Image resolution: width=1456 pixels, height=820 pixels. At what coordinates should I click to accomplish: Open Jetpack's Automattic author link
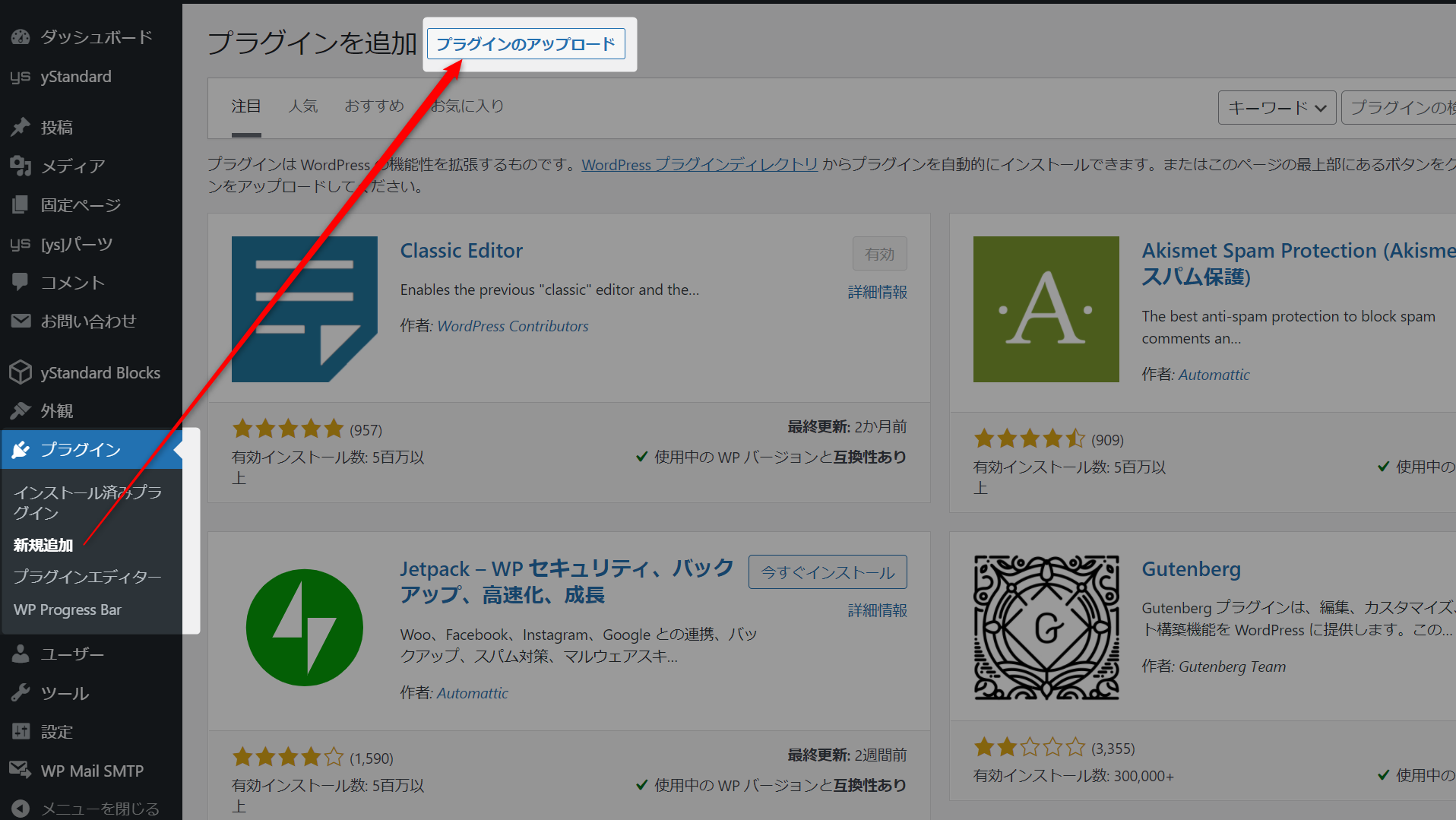point(472,693)
